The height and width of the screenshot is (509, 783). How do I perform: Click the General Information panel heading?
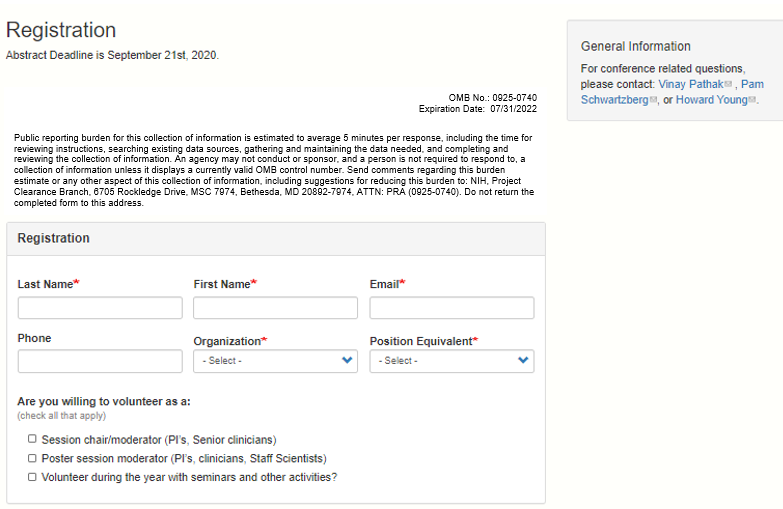[x=636, y=47]
